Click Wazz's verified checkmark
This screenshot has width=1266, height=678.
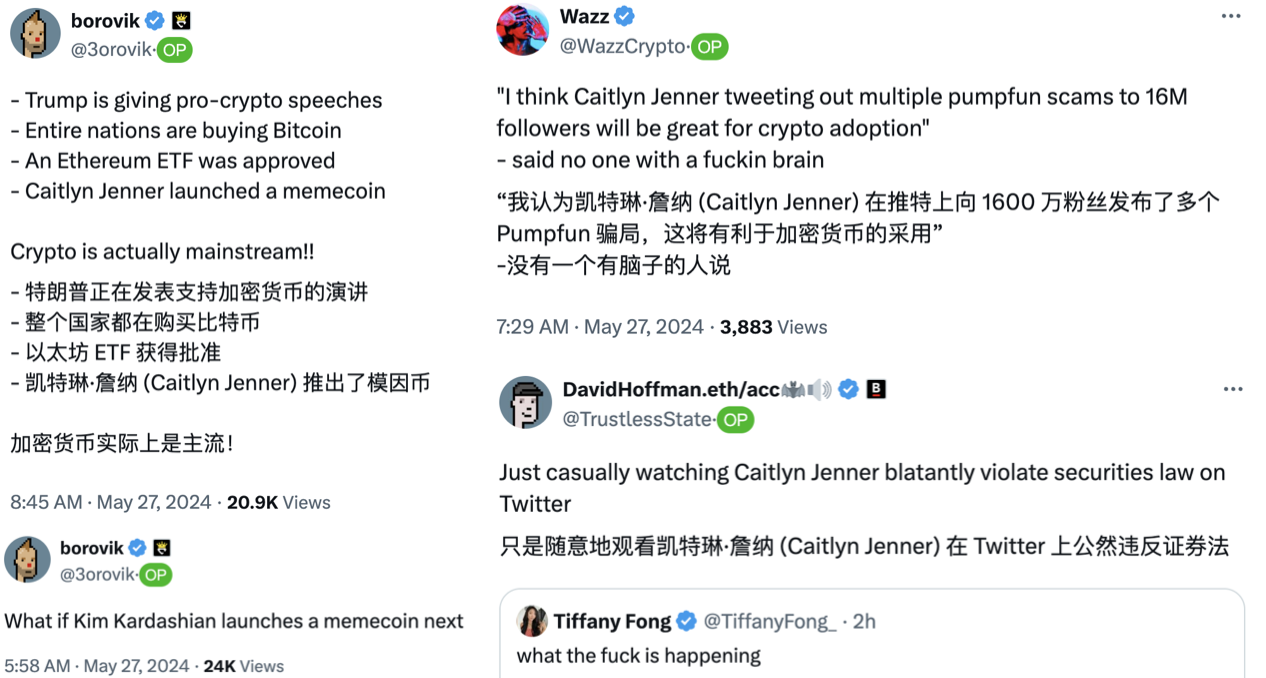click(x=622, y=16)
